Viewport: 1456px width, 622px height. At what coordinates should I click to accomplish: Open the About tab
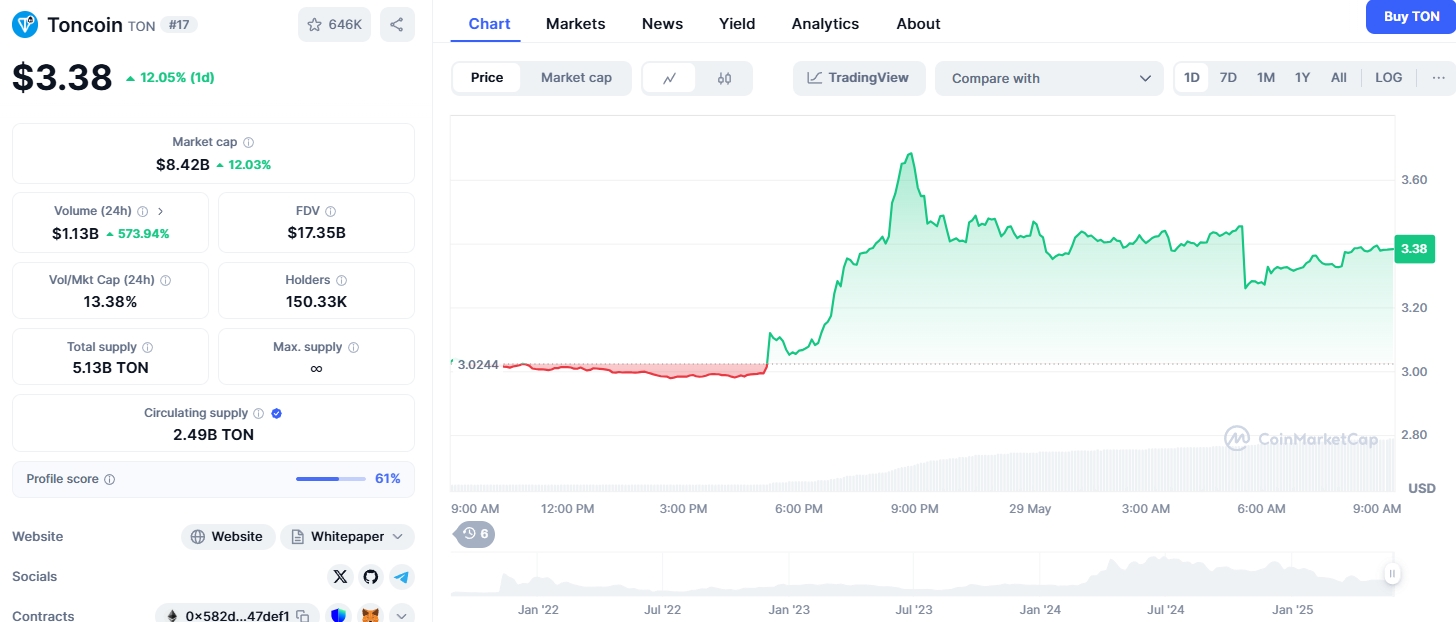click(918, 24)
